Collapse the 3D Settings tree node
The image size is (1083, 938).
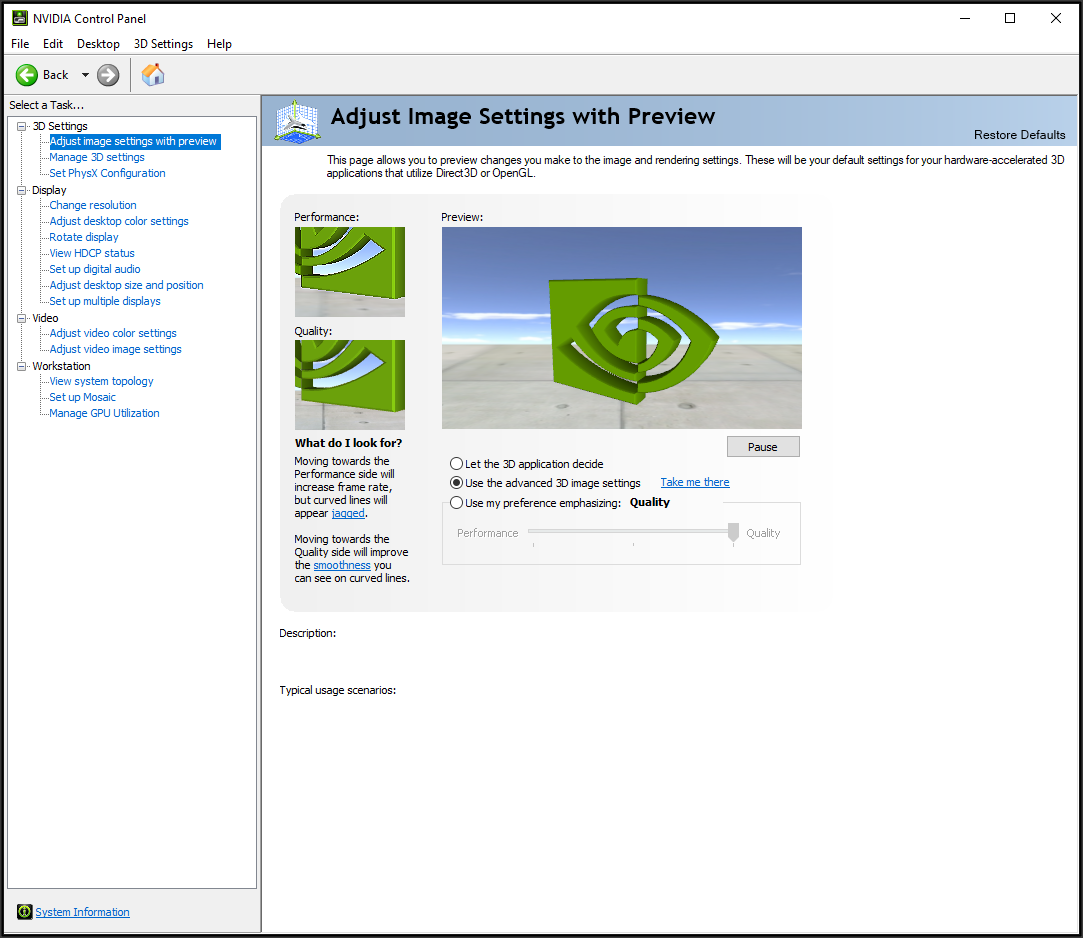pos(22,126)
